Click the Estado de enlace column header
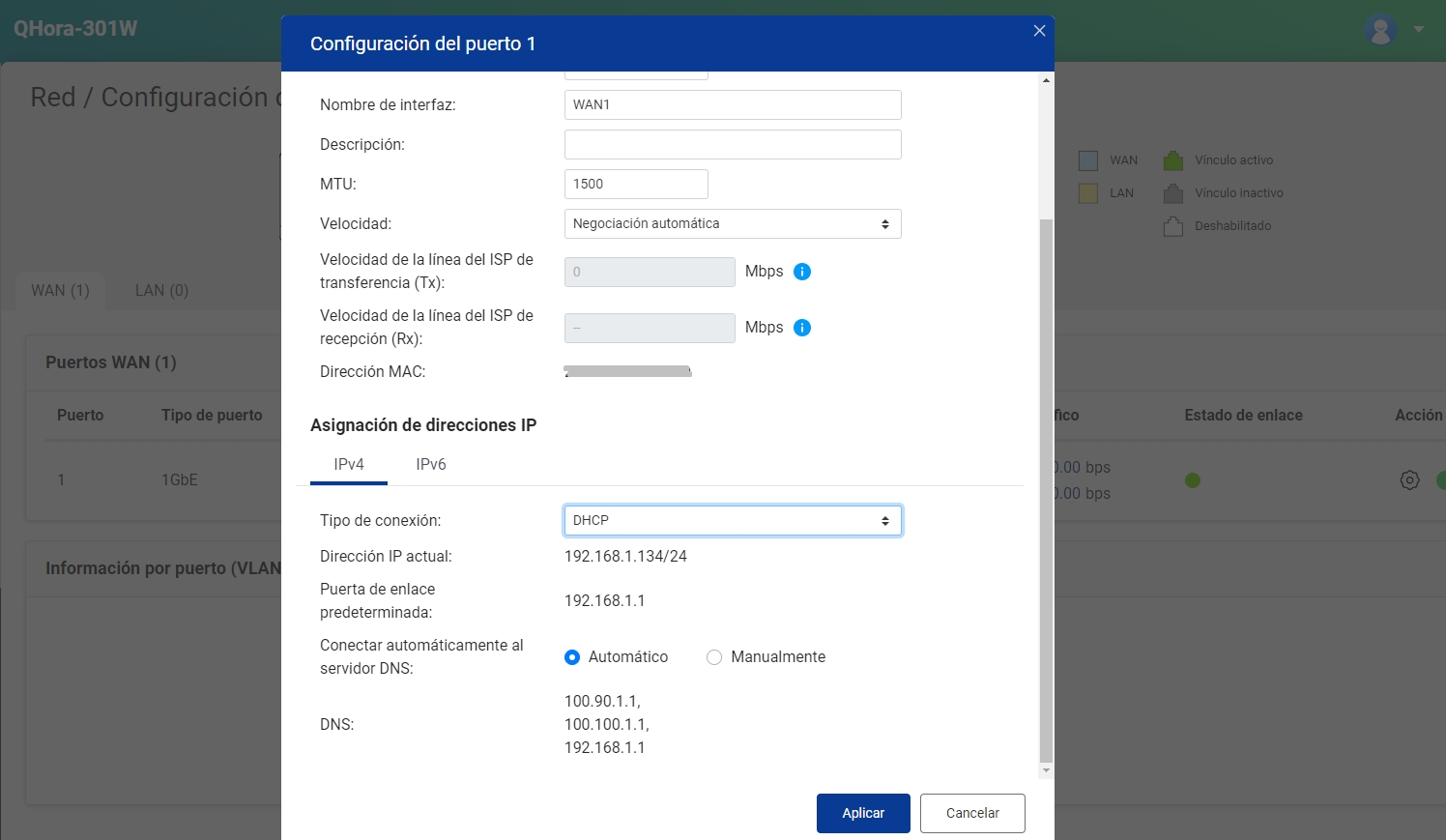The width and height of the screenshot is (1446, 840). tap(1243, 416)
